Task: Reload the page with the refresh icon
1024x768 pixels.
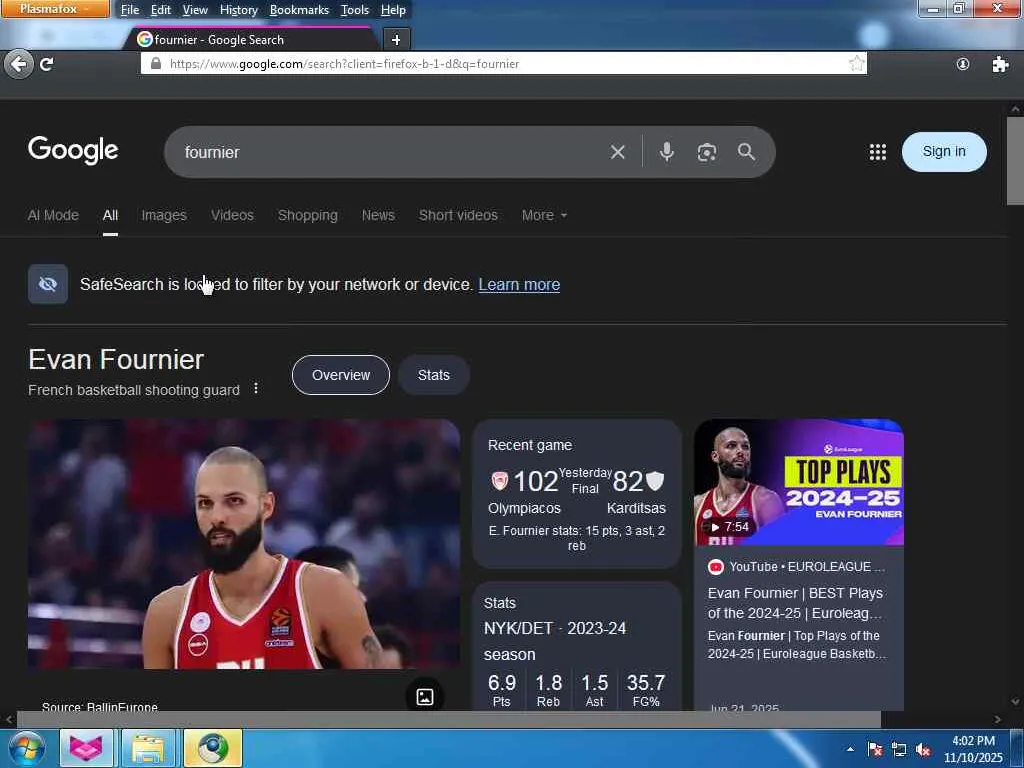Action: (x=46, y=64)
